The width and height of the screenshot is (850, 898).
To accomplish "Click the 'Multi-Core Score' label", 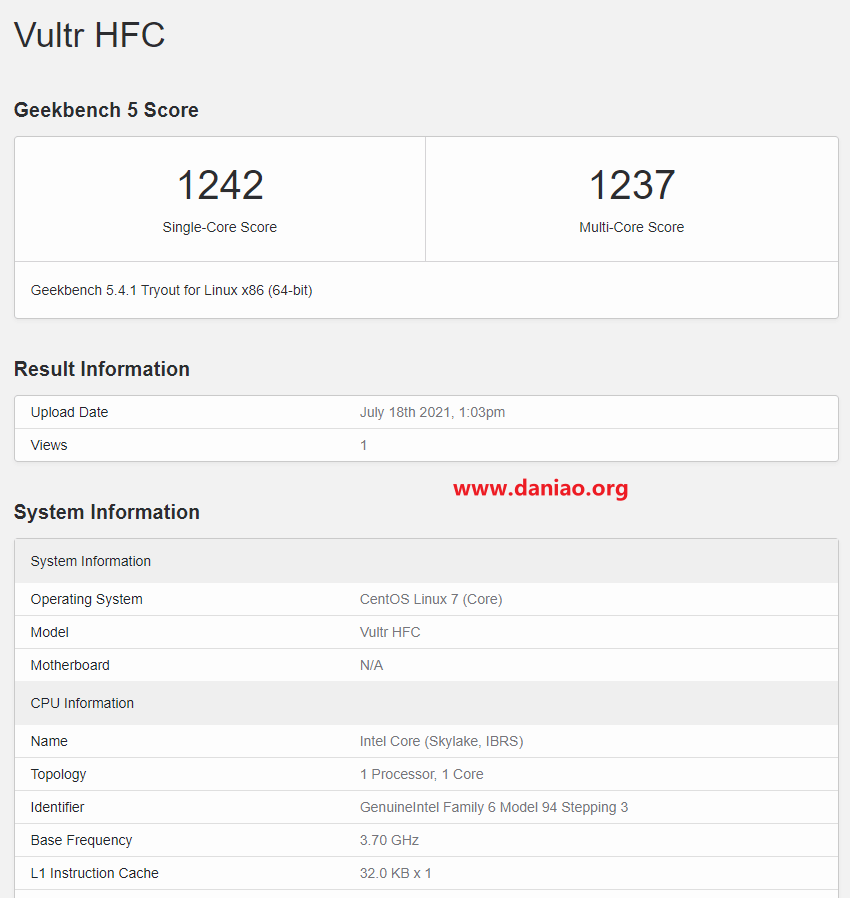I will 631,227.
